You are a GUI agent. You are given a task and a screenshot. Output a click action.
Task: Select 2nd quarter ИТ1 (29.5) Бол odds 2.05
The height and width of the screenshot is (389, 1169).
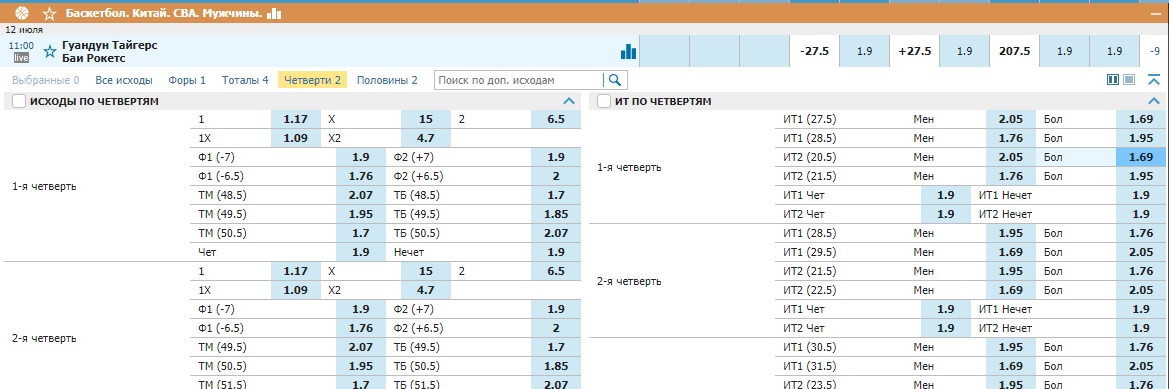coord(1141,253)
